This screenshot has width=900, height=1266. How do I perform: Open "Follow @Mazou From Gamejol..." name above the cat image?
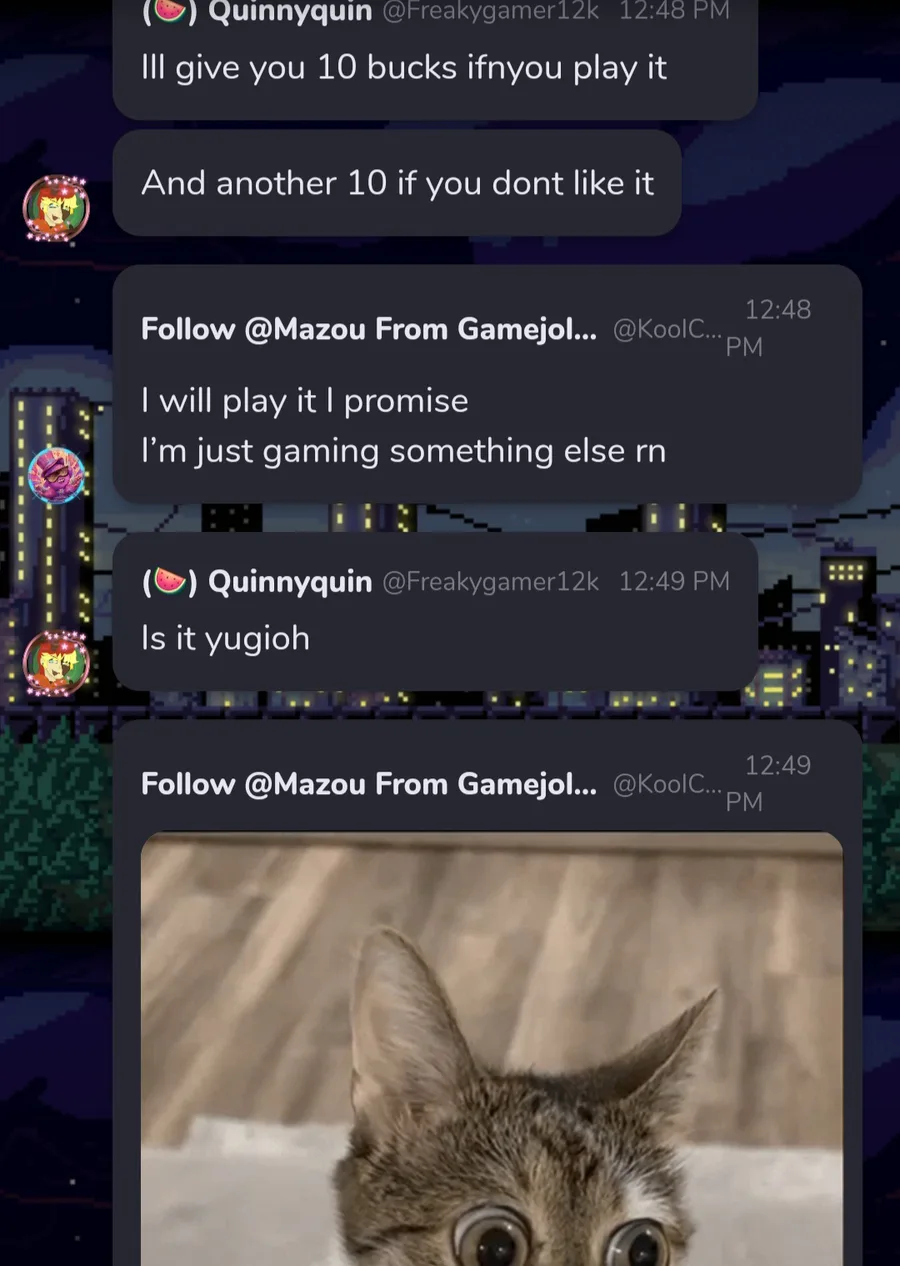click(368, 784)
